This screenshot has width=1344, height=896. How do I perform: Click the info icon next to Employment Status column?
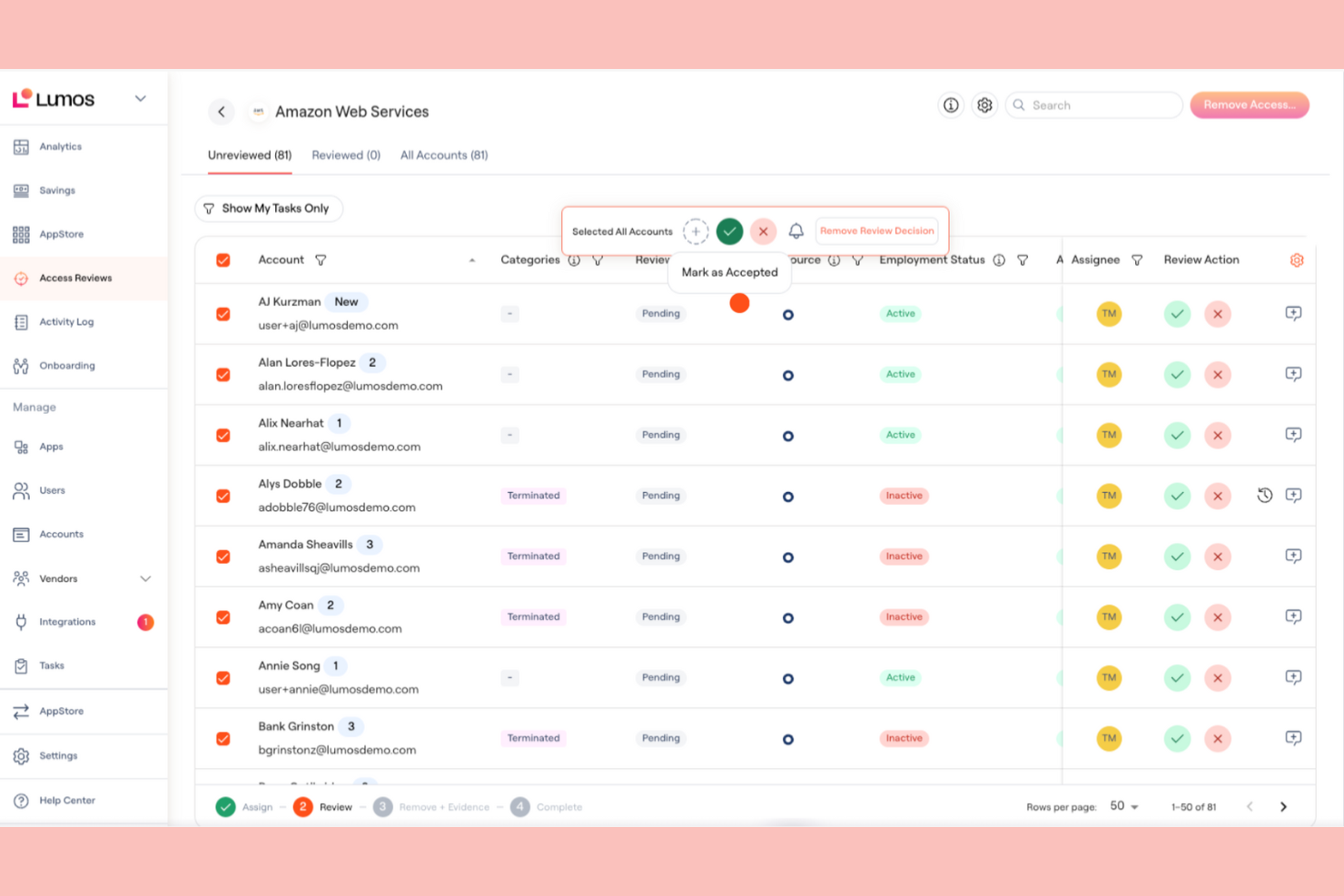999,260
